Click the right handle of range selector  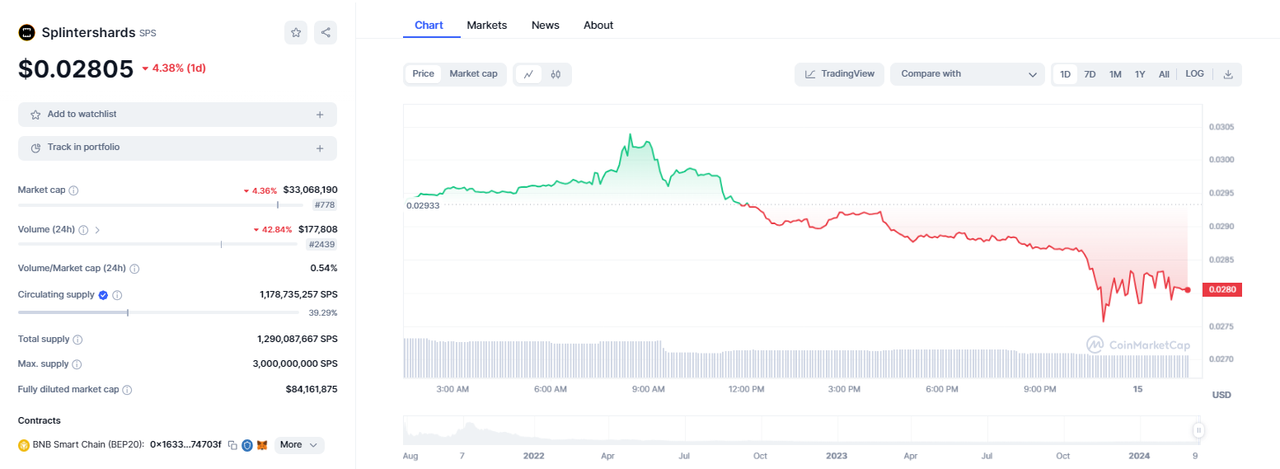1197,430
